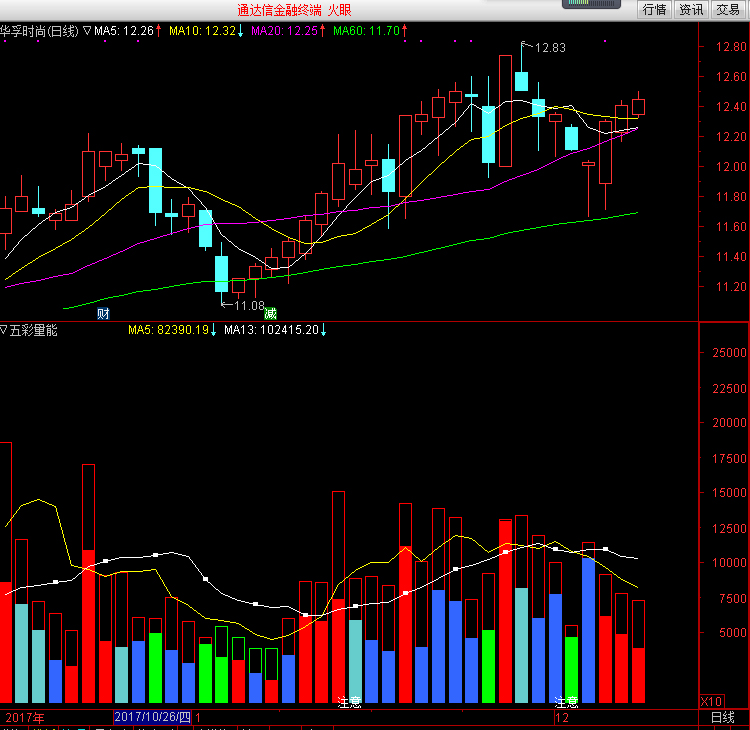Image resolution: width=750 pixels, height=730 pixels.
Task: Click the 5000 volume axis tick
Action: (x=732, y=632)
